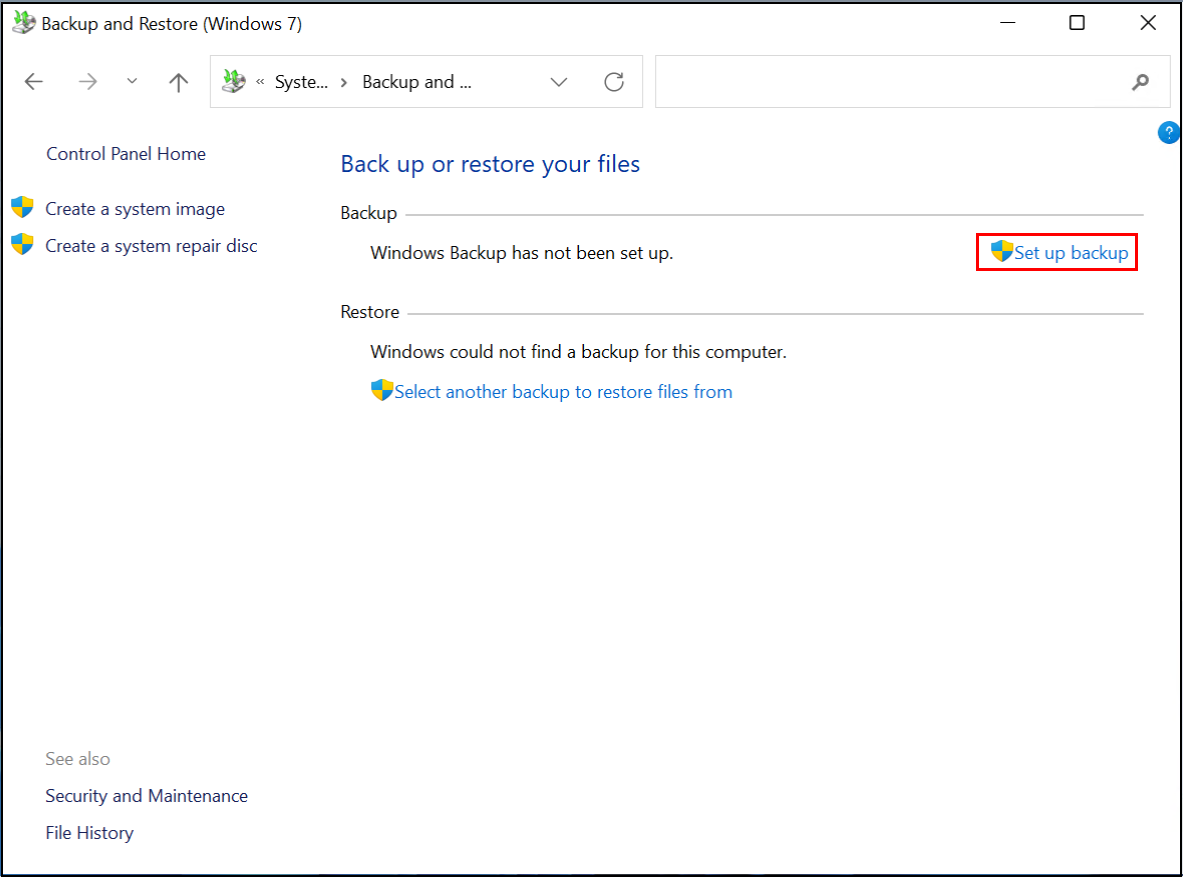Open Control Panel Home link
This screenshot has width=1183, height=877.
pos(126,154)
